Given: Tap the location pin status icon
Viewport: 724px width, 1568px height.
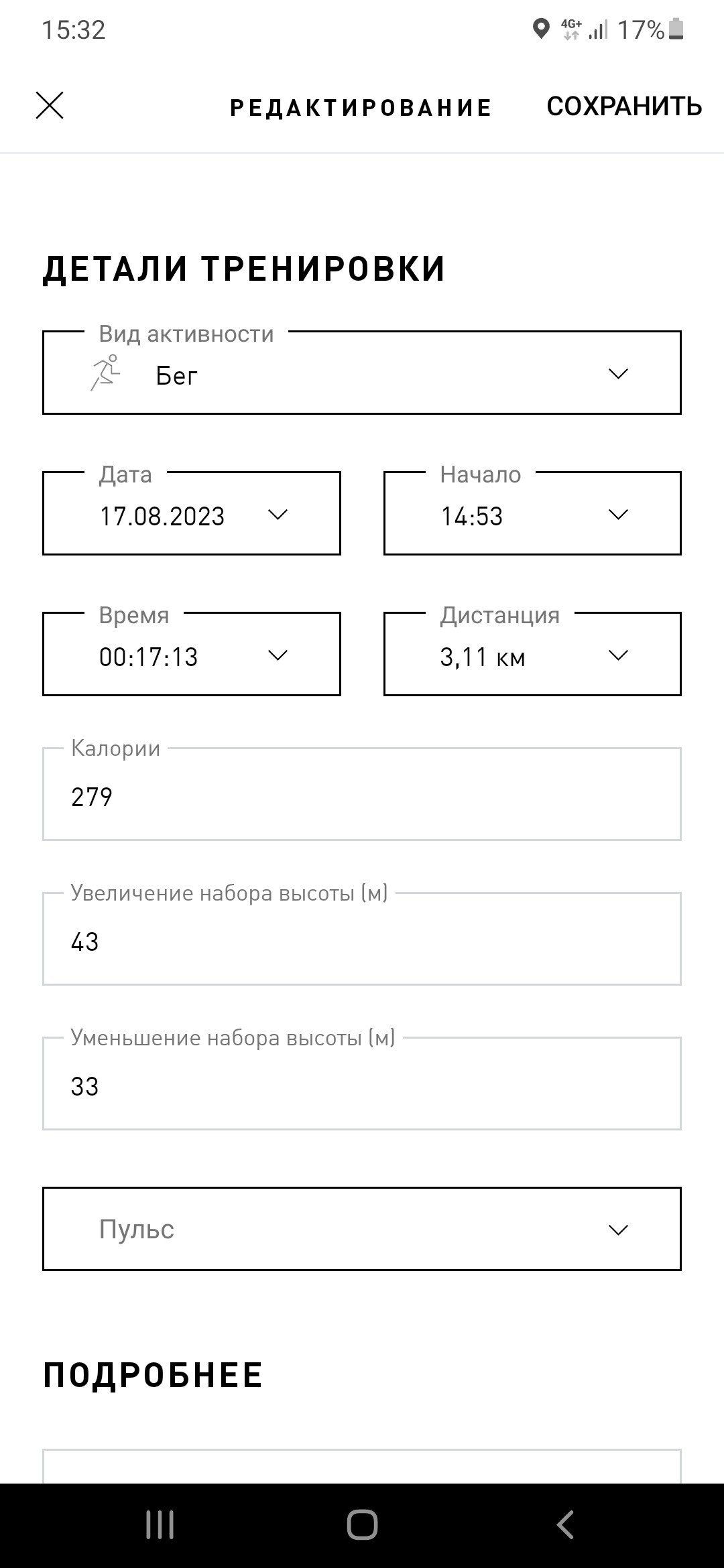Looking at the screenshot, I should pos(540,29).
